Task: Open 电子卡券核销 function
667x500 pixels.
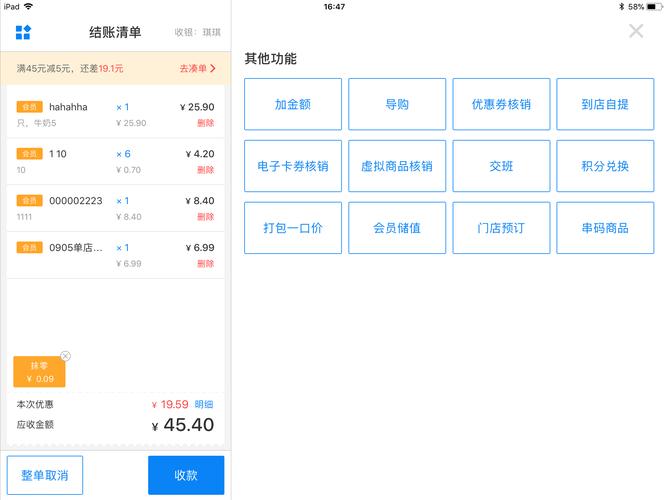Action: point(293,166)
